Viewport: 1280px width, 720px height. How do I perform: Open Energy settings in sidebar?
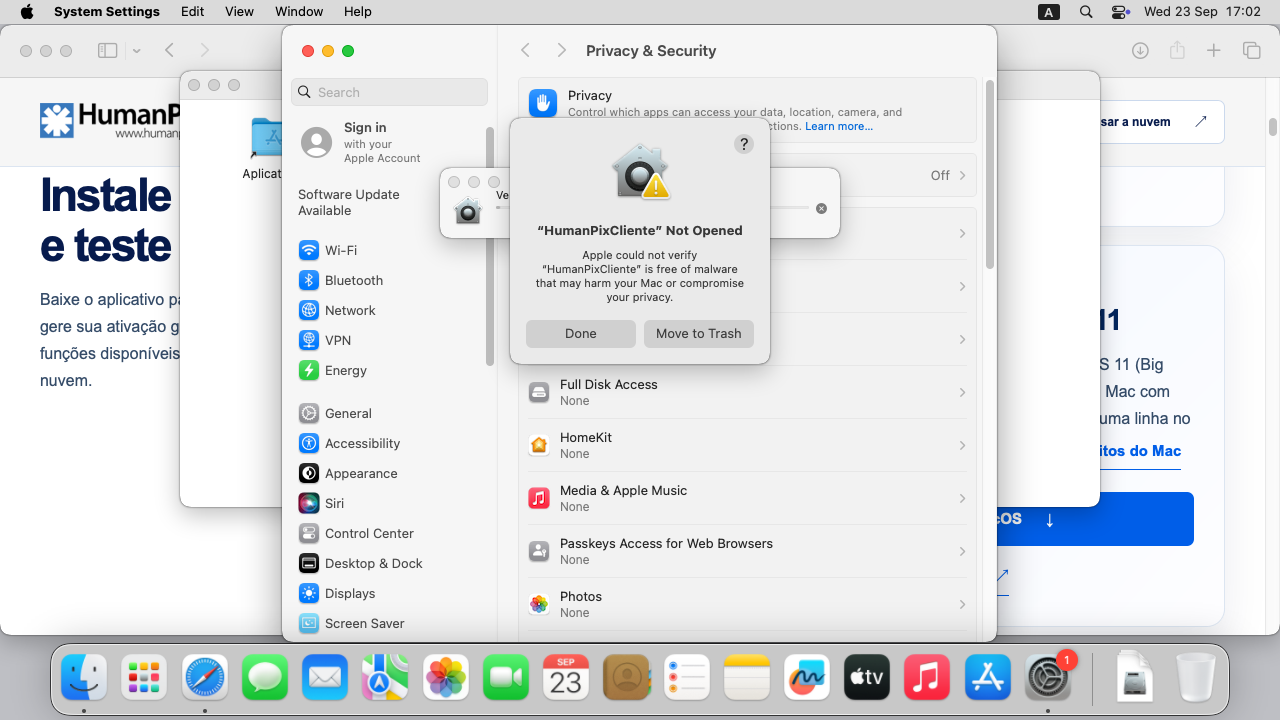point(390,370)
